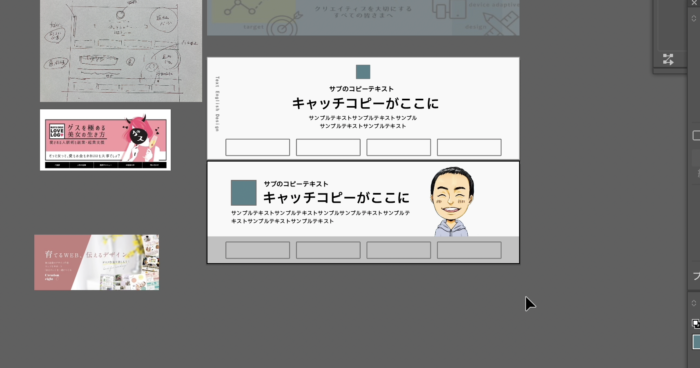Select the first gray nav button in lower banner
This screenshot has width=700, height=368.
[x=258, y=250]
